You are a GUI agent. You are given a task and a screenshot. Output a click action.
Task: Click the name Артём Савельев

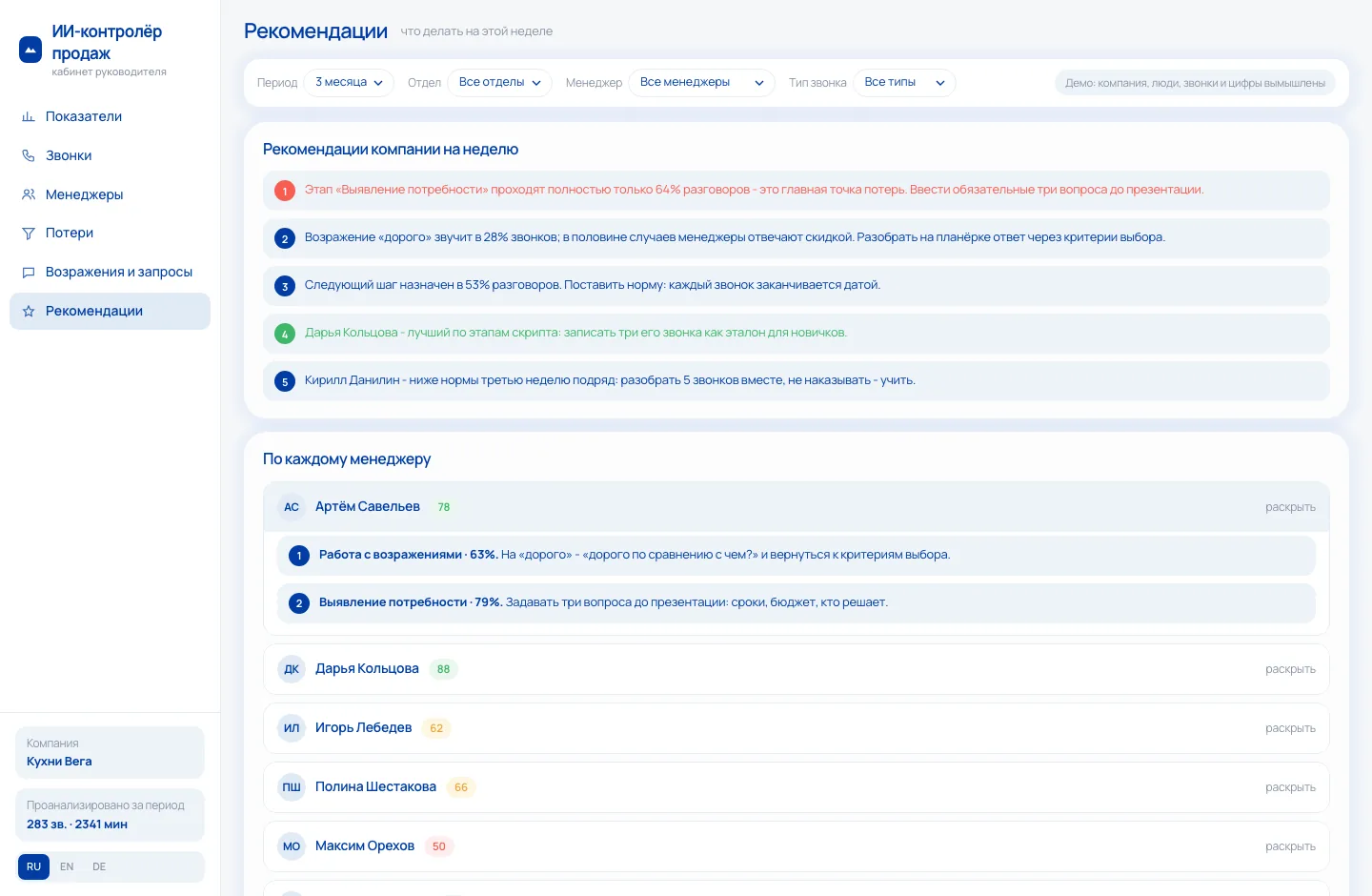(x=368, y=507)
